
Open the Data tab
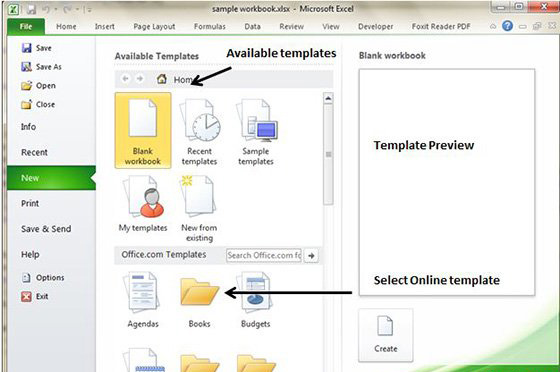tap(252, 26)
